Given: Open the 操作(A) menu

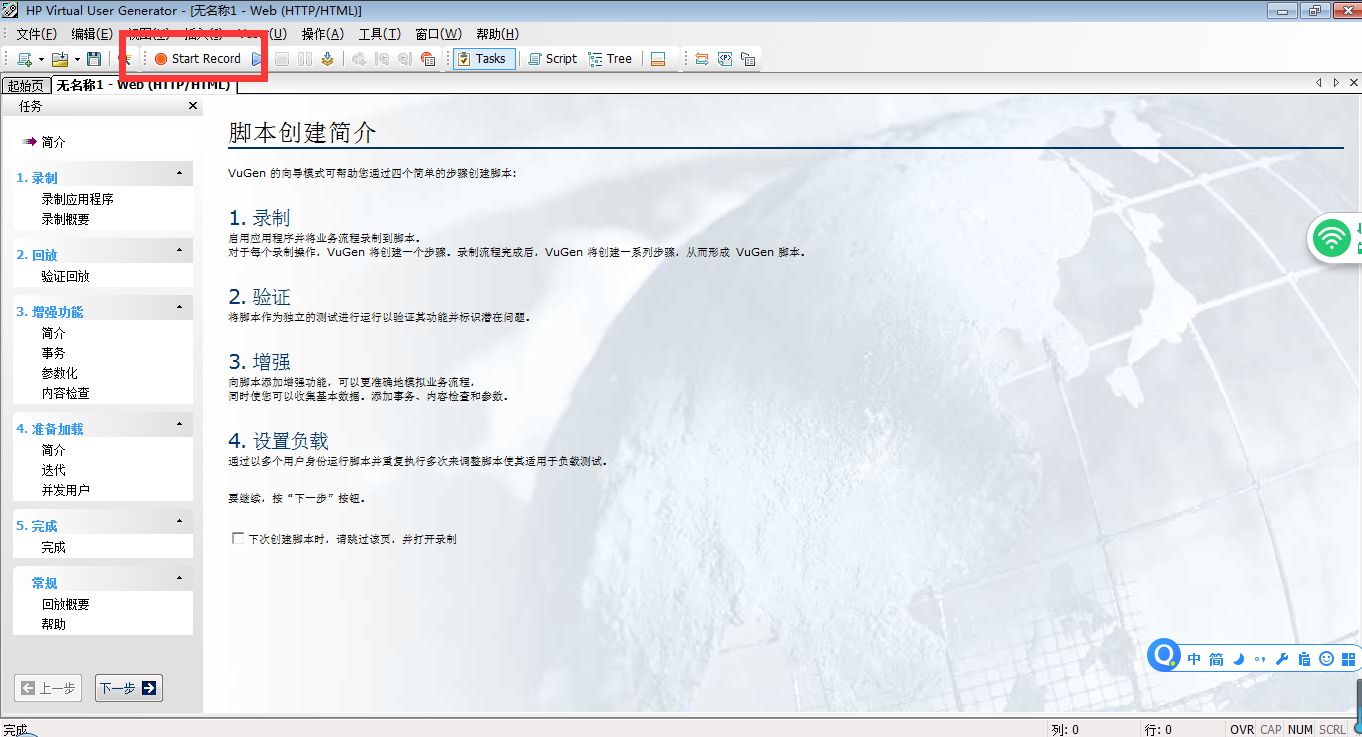Looking at the screenshot, I should coord(323,34).
